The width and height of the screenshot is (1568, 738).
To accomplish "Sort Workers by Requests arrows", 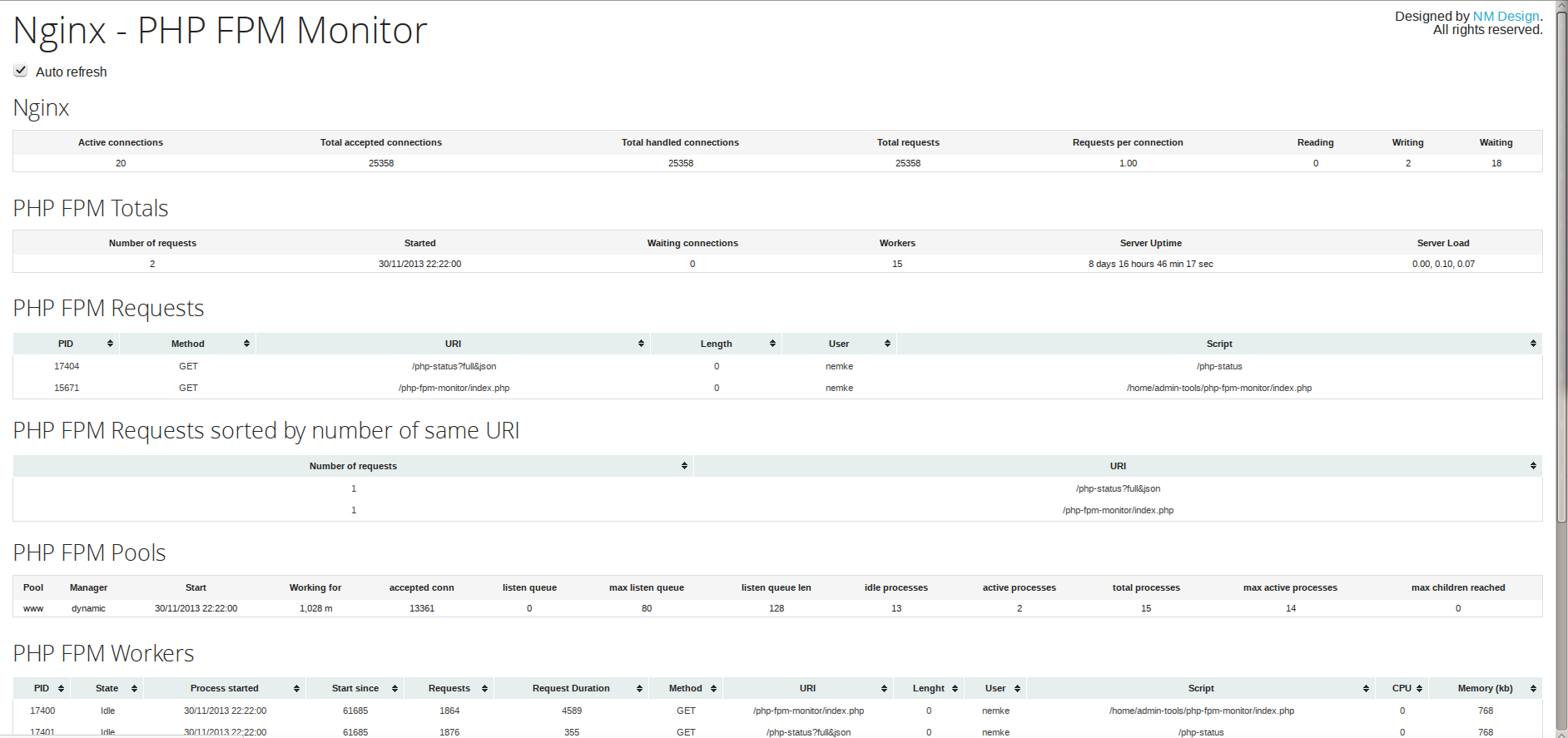I will click(x=484, y=688).
